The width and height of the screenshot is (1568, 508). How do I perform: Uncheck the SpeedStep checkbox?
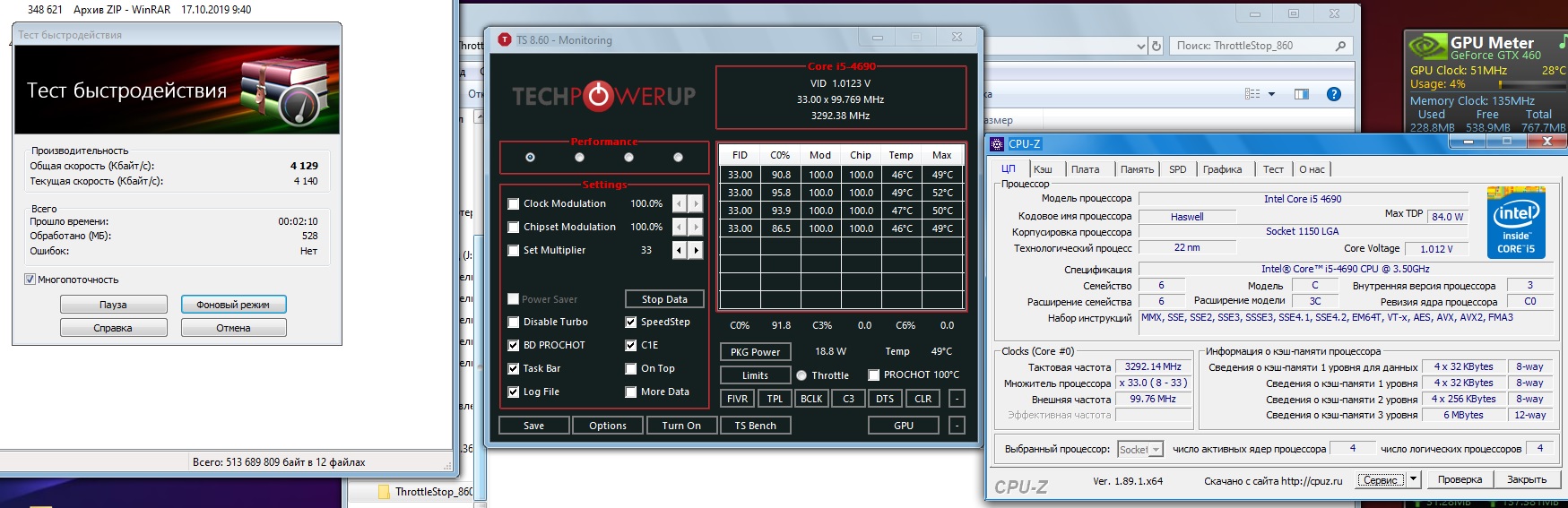[x=631, y=322]
